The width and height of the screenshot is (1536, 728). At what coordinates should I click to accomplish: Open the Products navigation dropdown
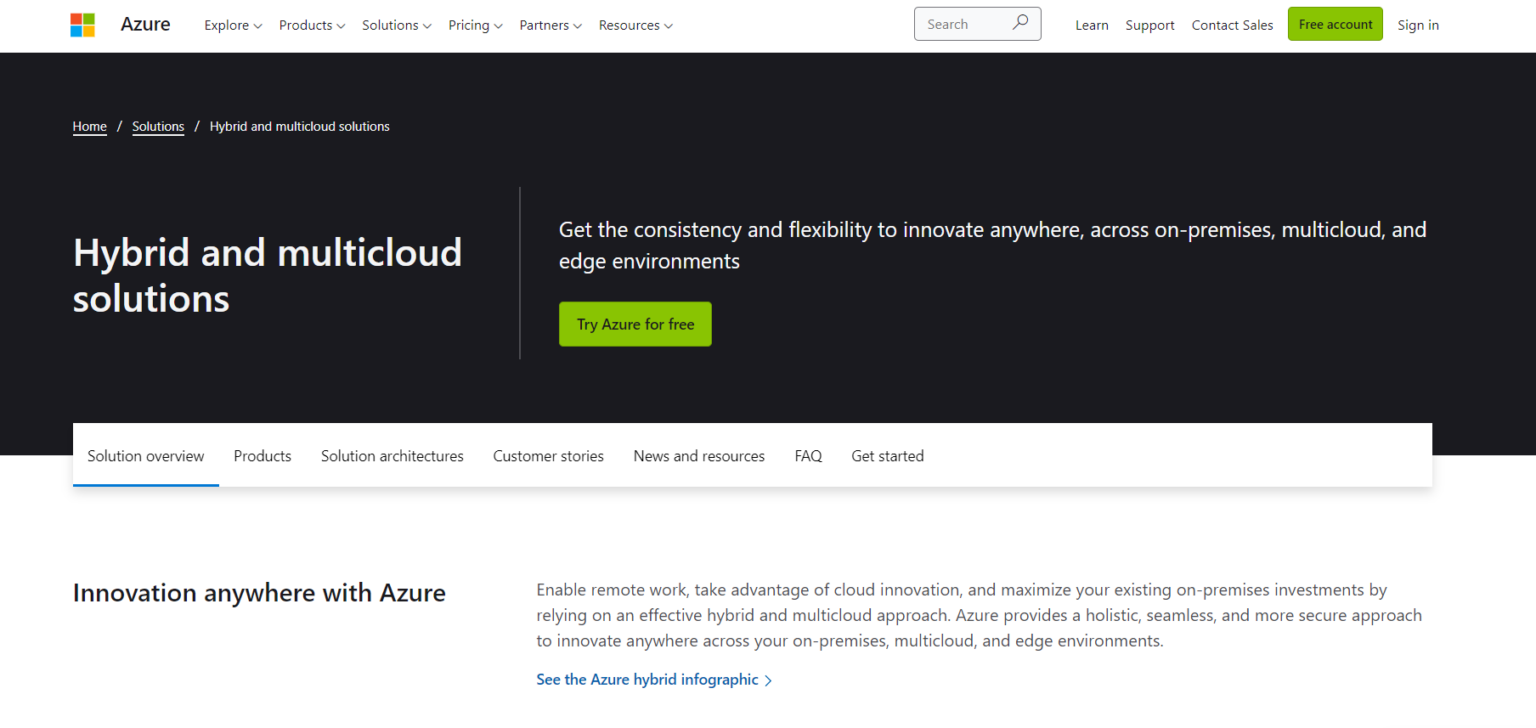pos(311,25)
